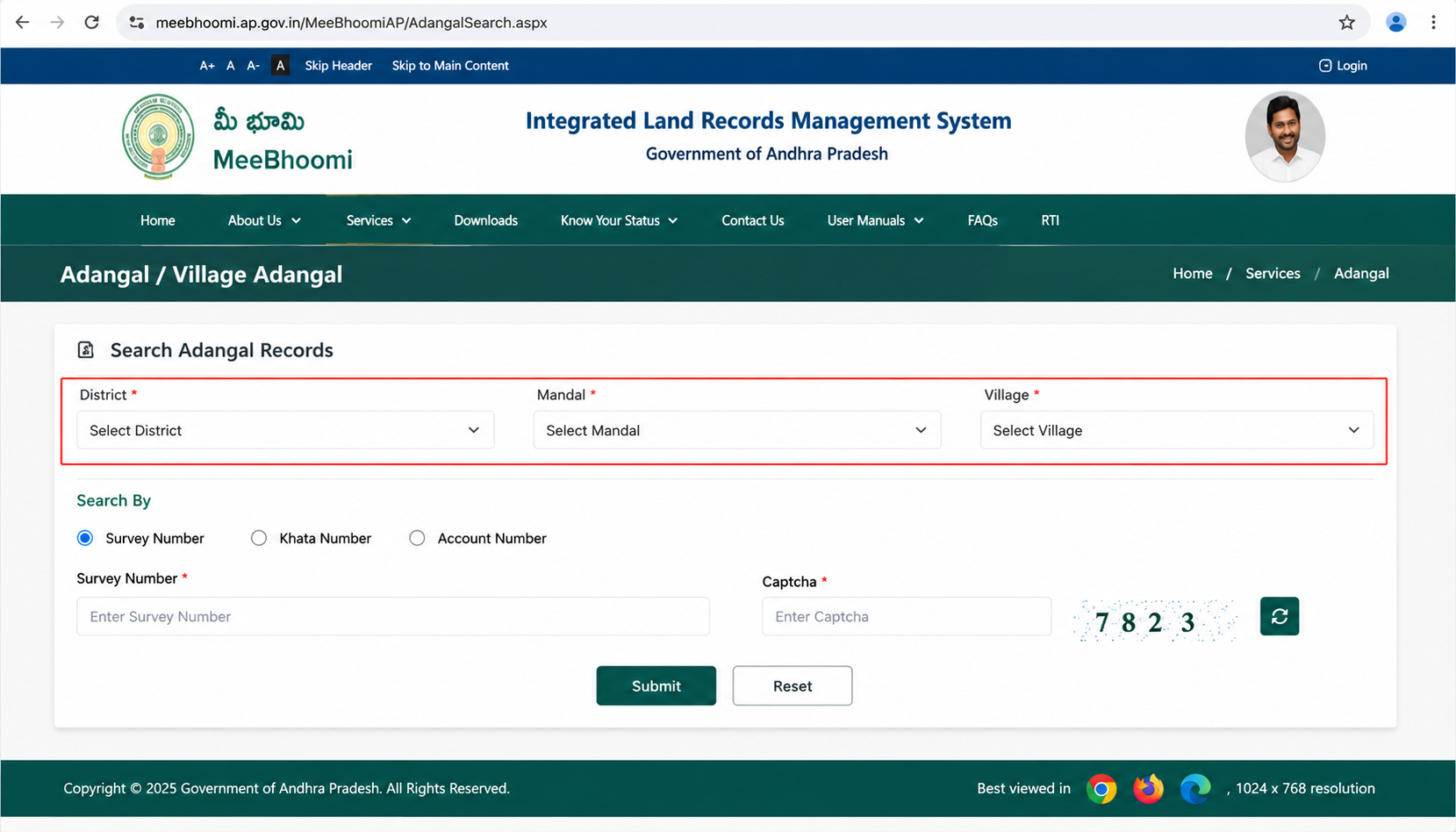
Task: Click the Adangal / Village Adangal page title
Action: click(x=201, y=274)
